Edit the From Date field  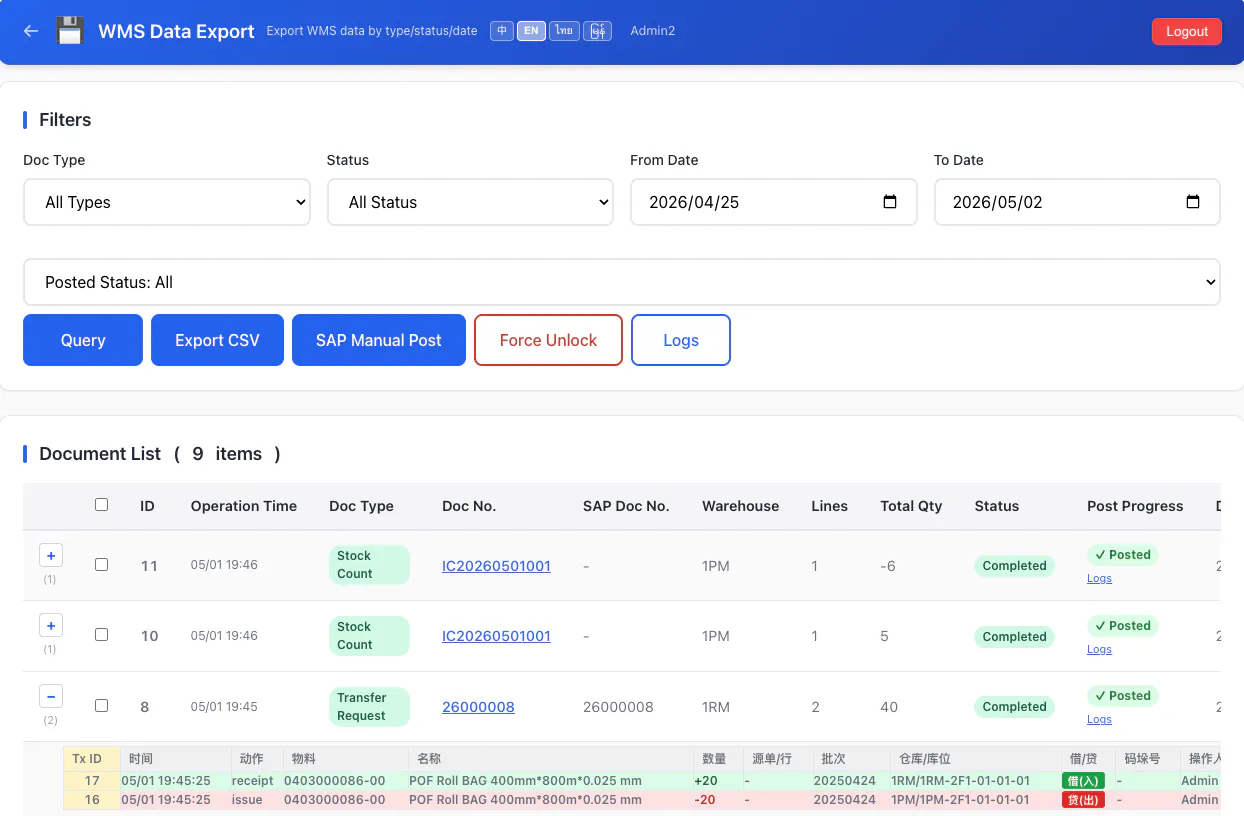click(774, 202)
